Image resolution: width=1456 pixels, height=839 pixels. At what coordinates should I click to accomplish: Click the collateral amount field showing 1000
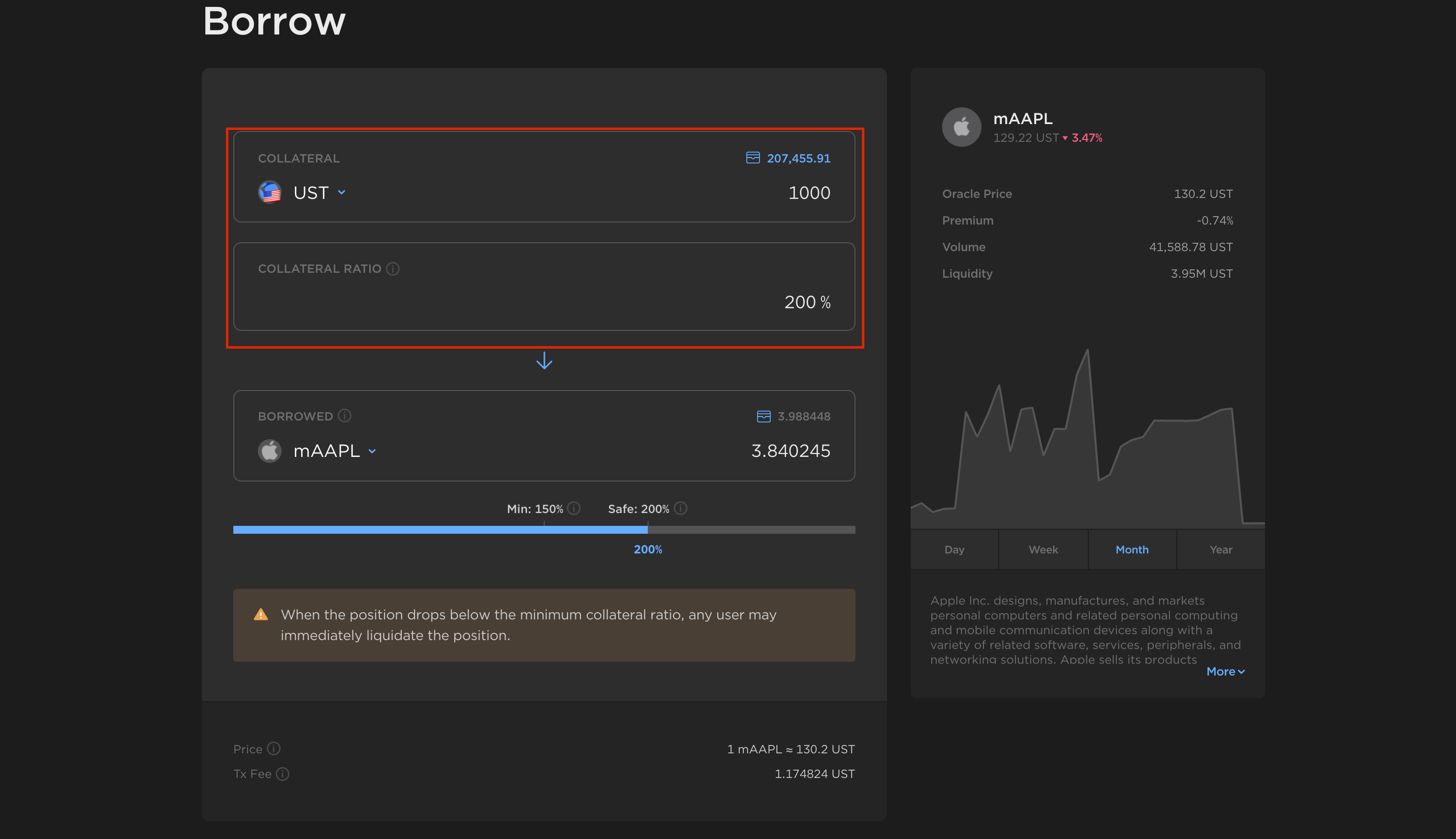coord(809,193)
